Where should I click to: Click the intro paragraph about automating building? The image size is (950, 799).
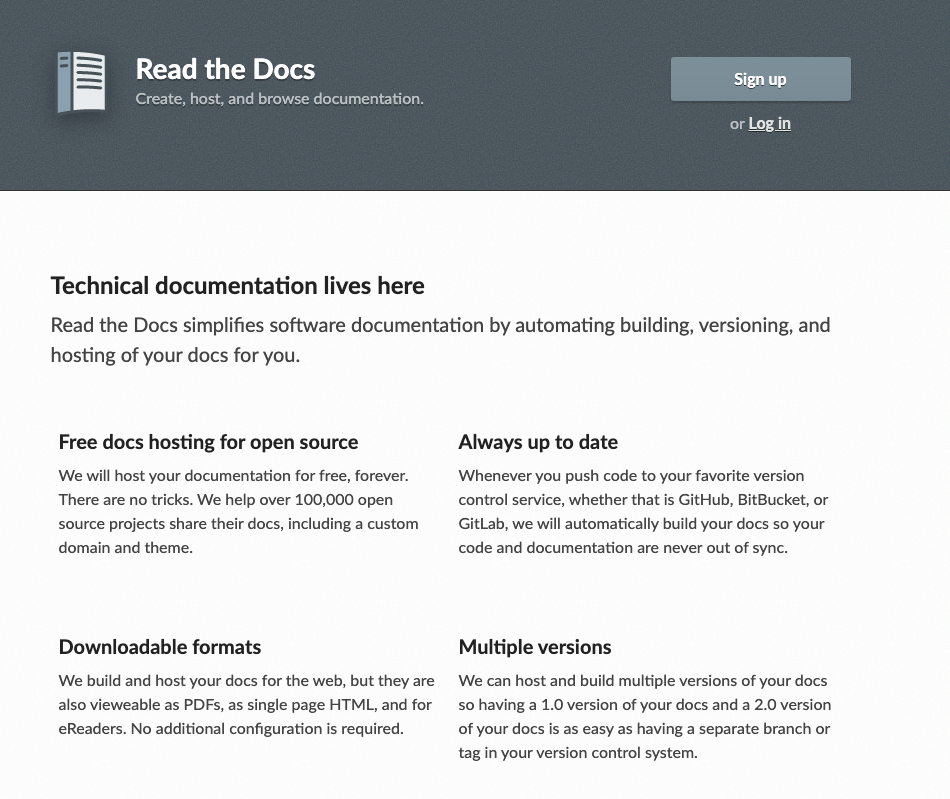click(x=440, y=340)
